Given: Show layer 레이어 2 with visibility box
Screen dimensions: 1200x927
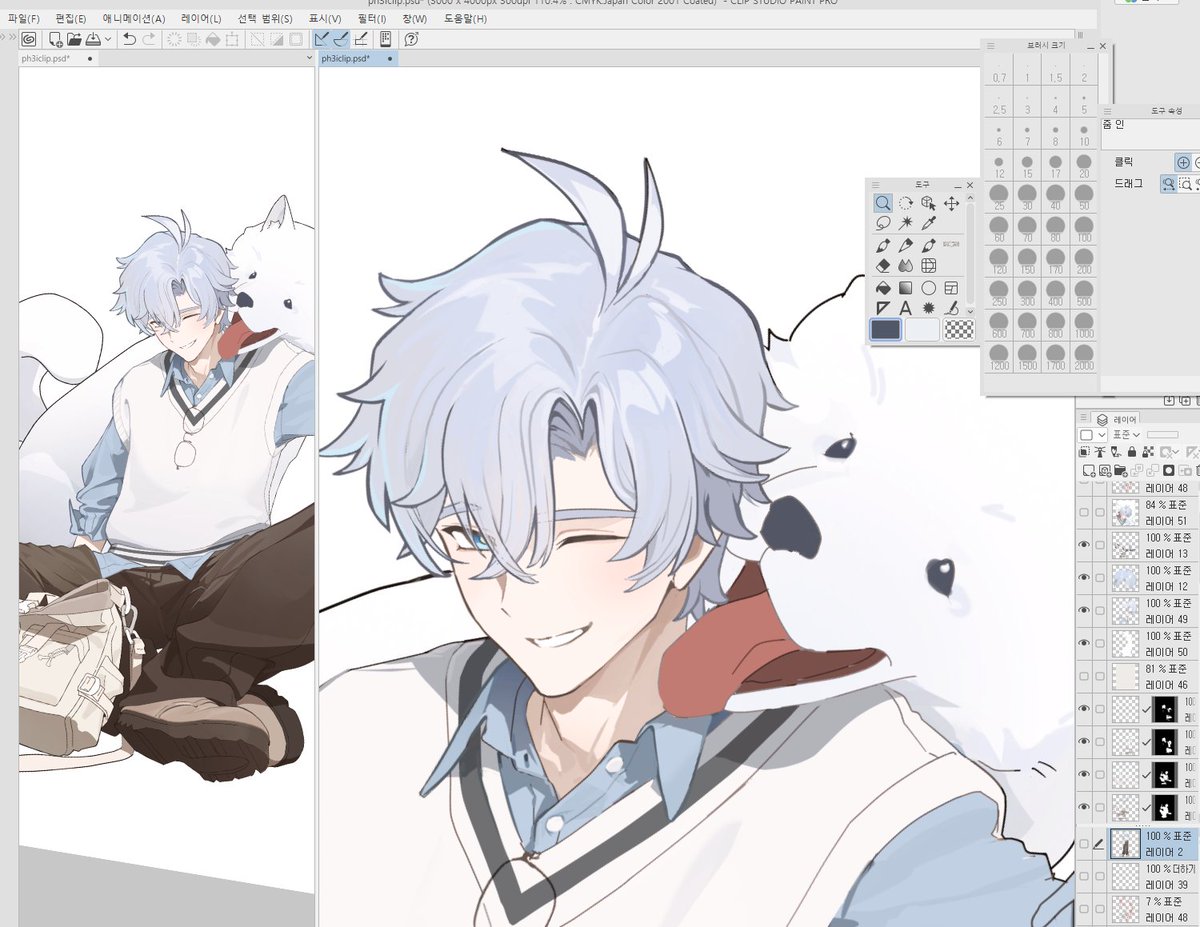Looking at the screenshot, I should [1084, 844].
